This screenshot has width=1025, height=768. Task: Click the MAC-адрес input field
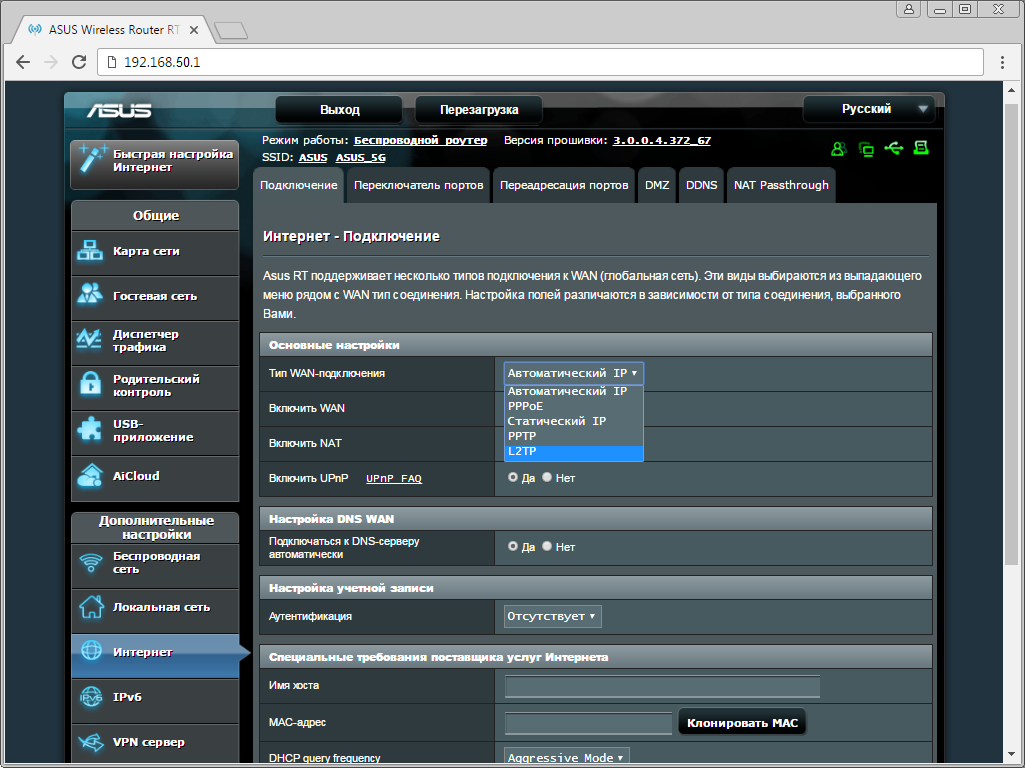point(588,723)
